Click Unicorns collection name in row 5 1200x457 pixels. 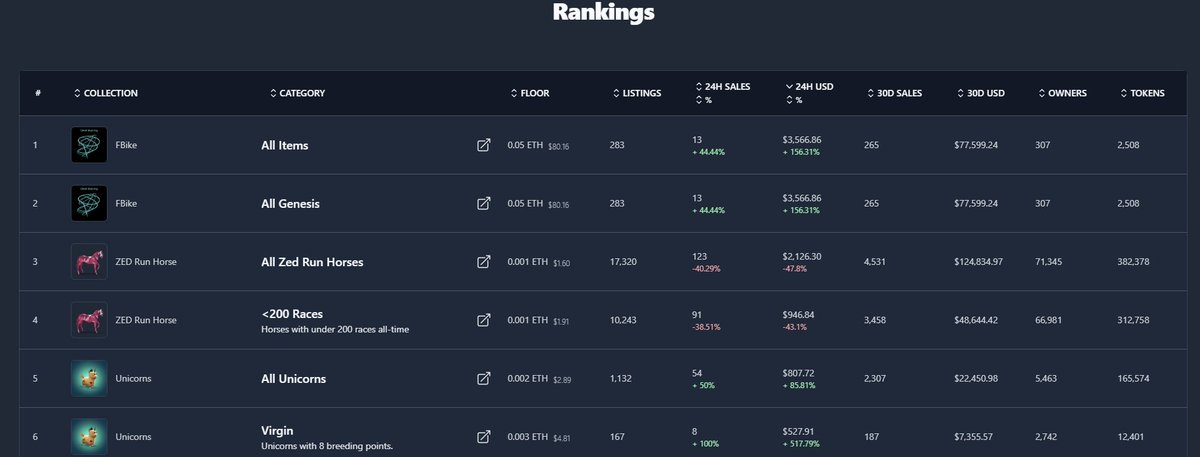(133, 379)
